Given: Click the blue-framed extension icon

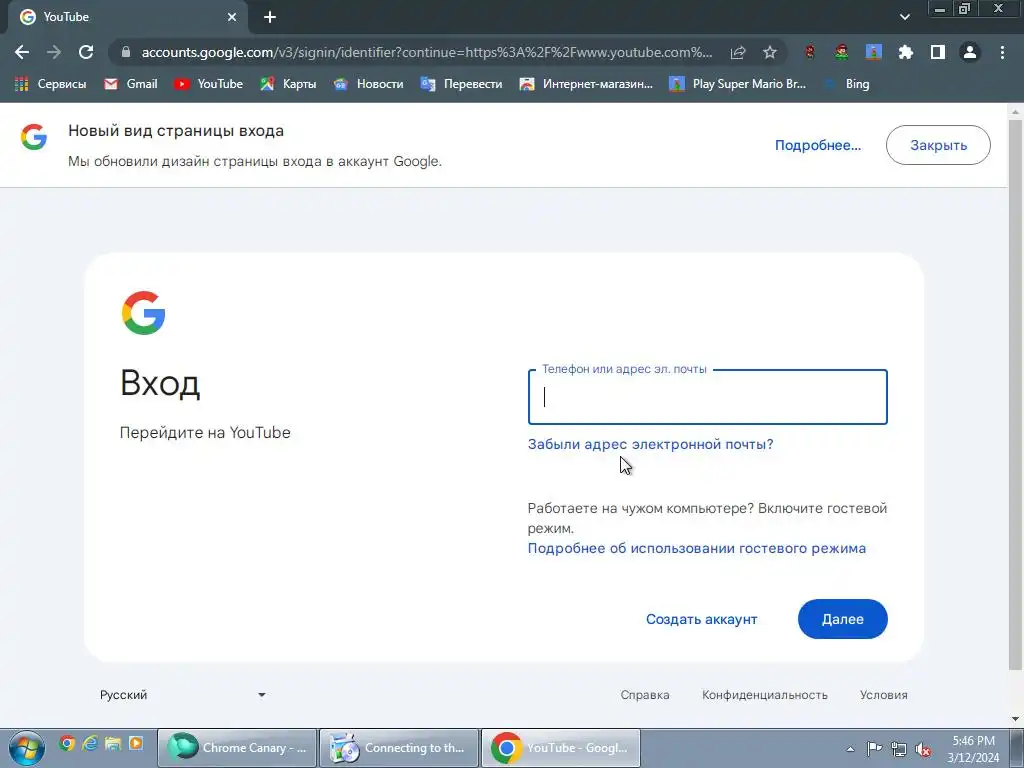Looking at the screenshot, I should click(874, 52).
